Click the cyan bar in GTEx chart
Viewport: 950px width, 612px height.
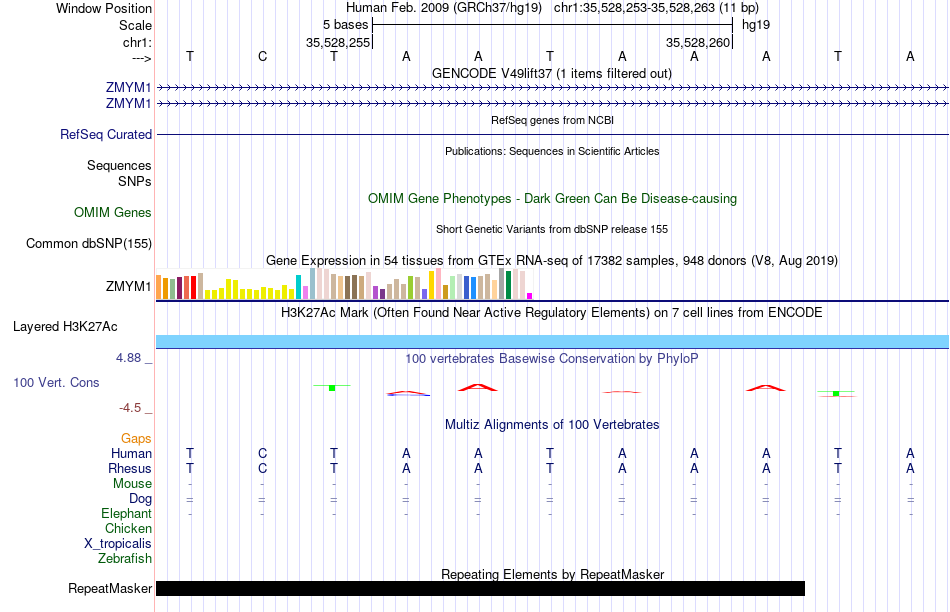(x=298, y=287)
